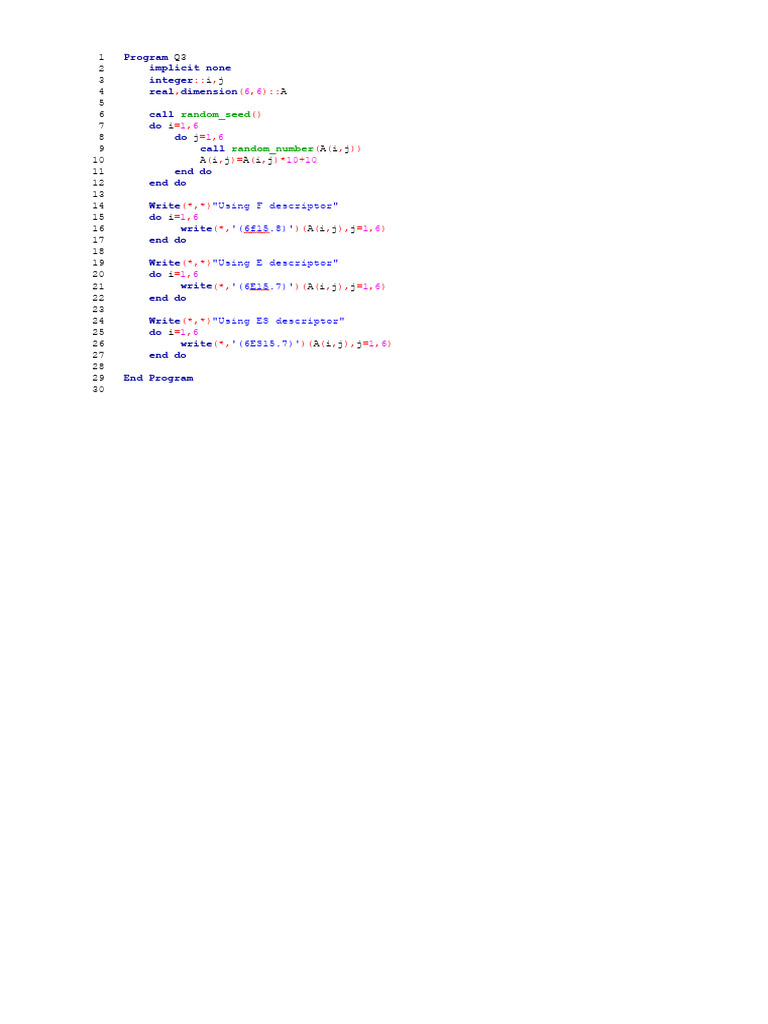Click line number 1 in the gutter
The image size is (768, 1024).
coord(101,57)
